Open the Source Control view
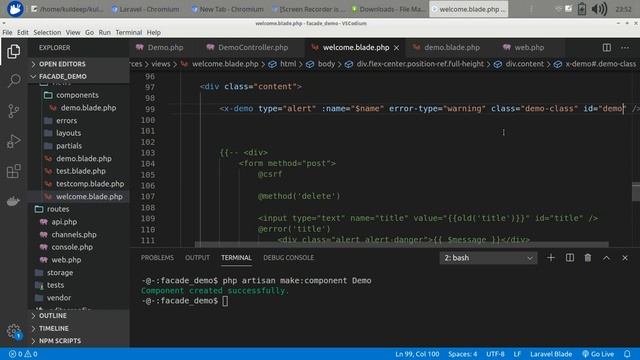640x360 pixels. coord(13,111)
